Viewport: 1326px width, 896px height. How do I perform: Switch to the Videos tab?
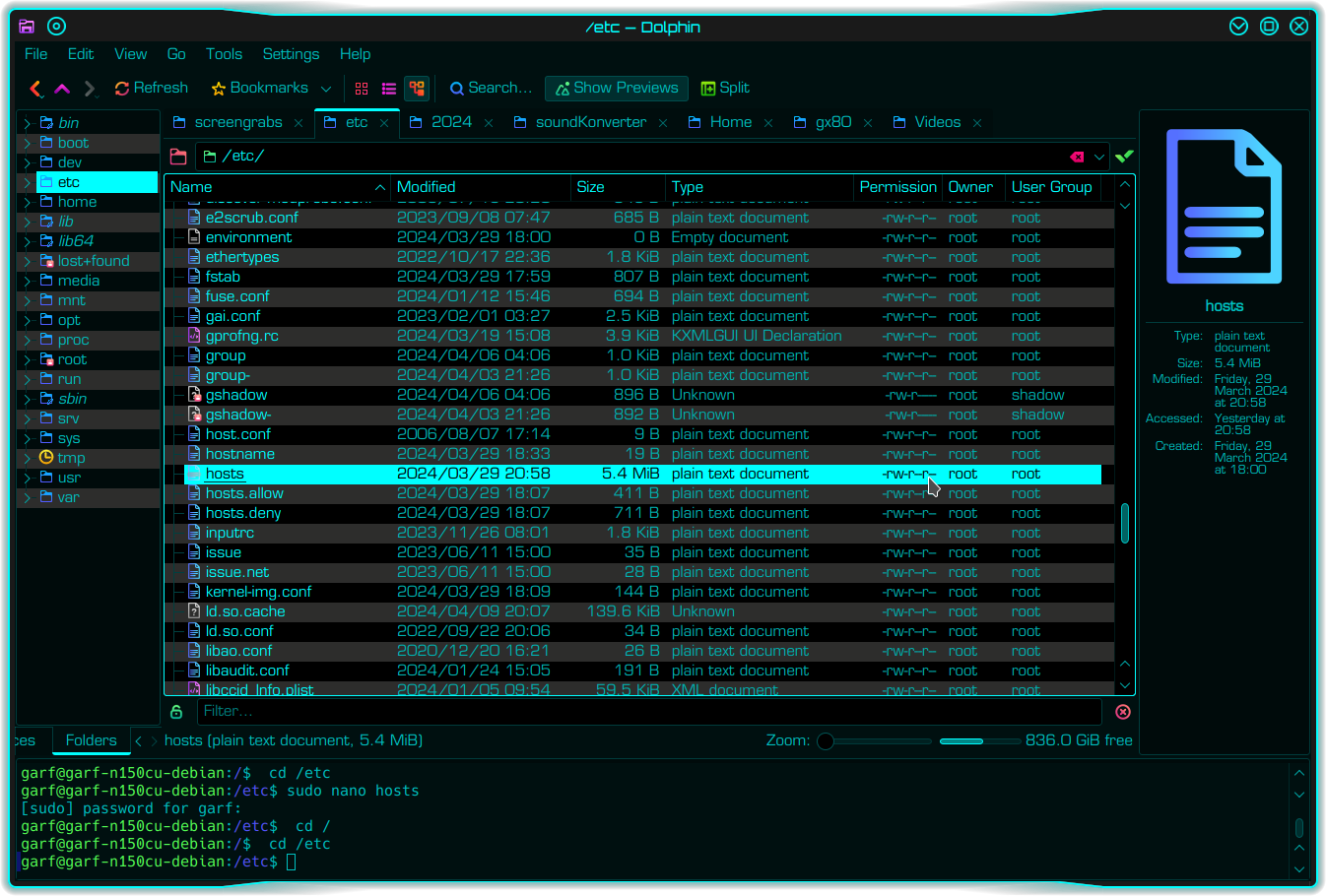pyautogui.click(x=937, y=122)
